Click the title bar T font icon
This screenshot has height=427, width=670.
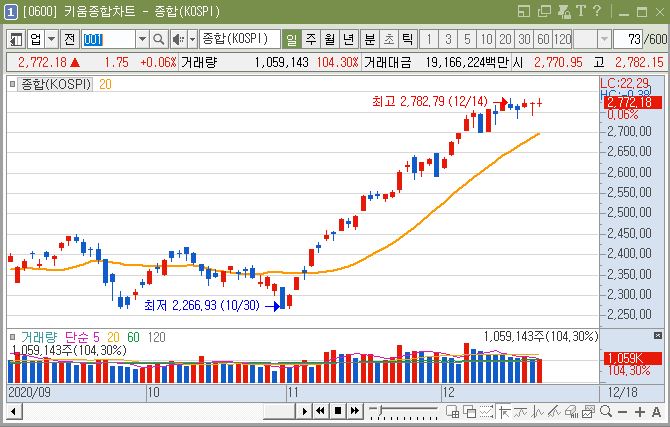pos(580,11)
